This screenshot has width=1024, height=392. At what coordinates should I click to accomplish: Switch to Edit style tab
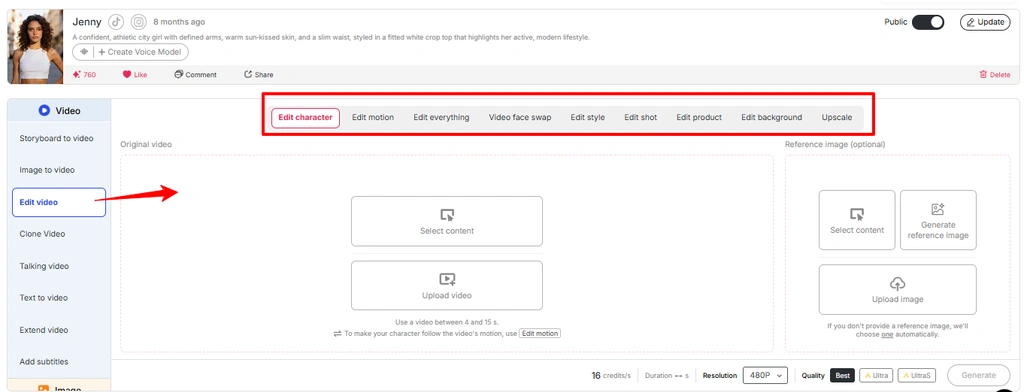click(588, 118)
